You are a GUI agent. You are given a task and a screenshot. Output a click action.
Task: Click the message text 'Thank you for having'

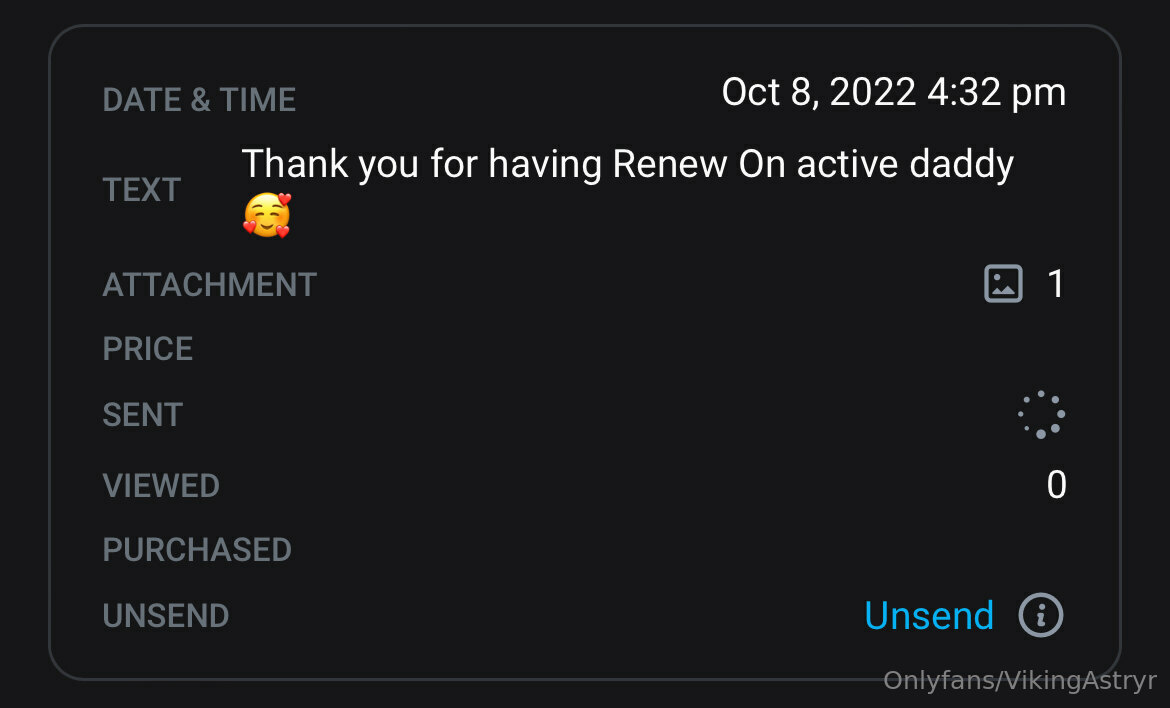point(422,164)
